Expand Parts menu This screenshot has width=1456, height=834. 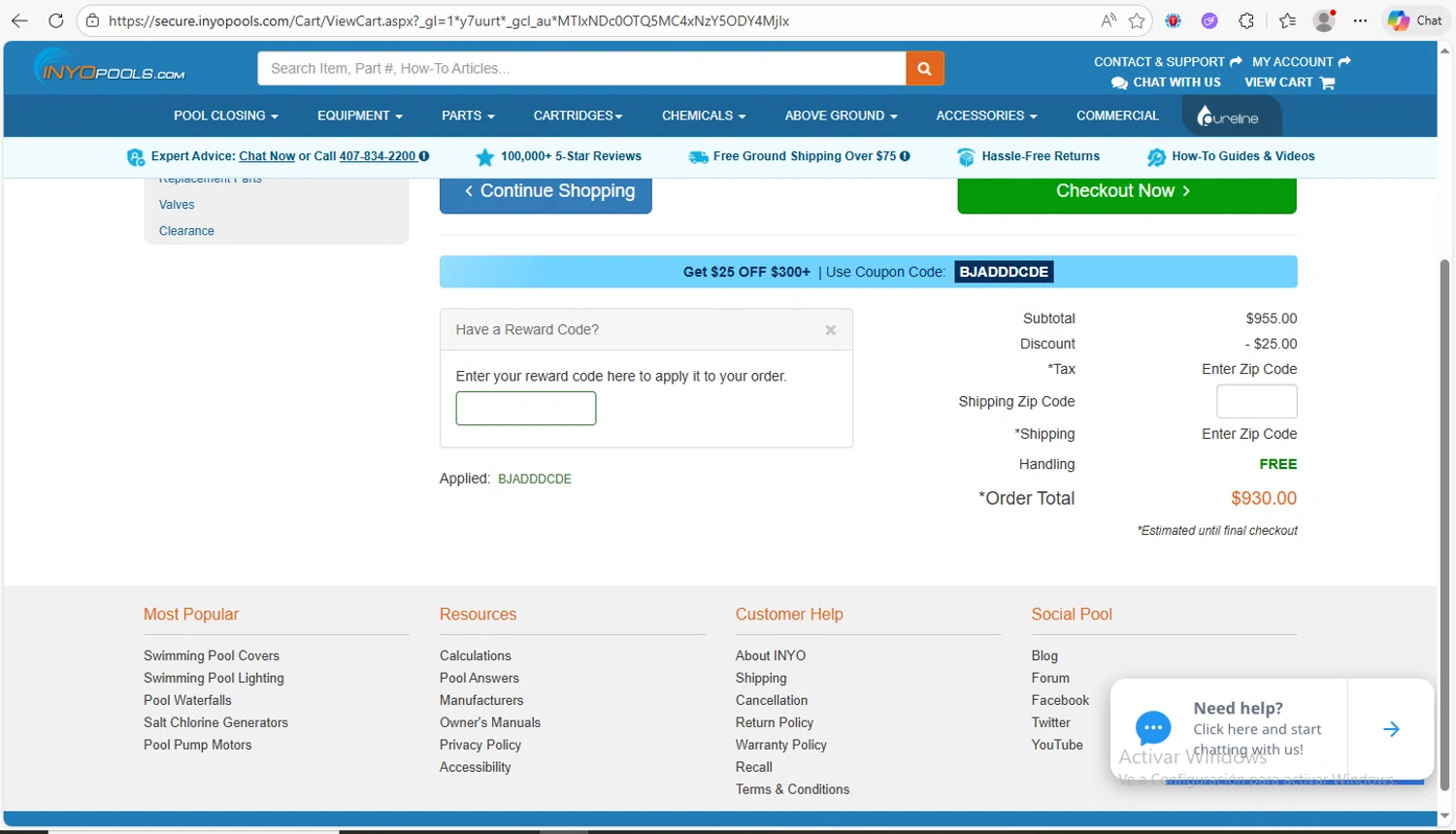click(468, 116)
